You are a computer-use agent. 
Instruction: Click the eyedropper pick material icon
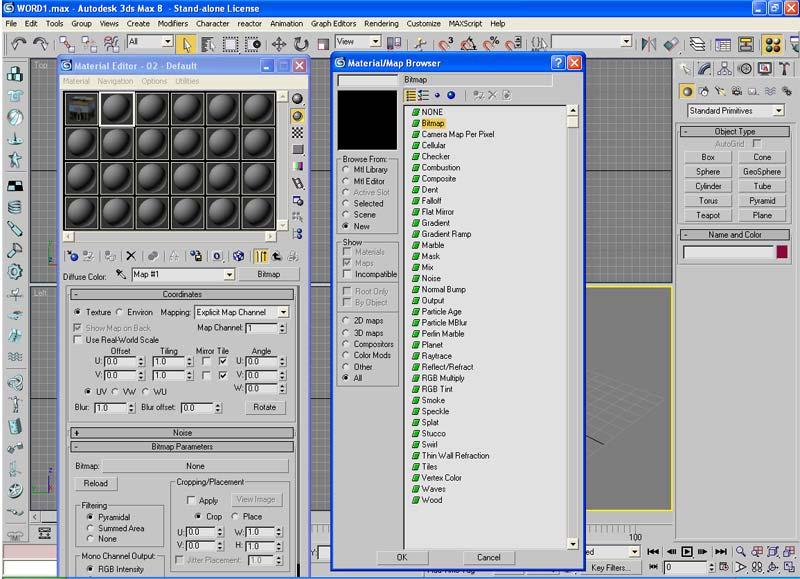(x=120, y=274)
